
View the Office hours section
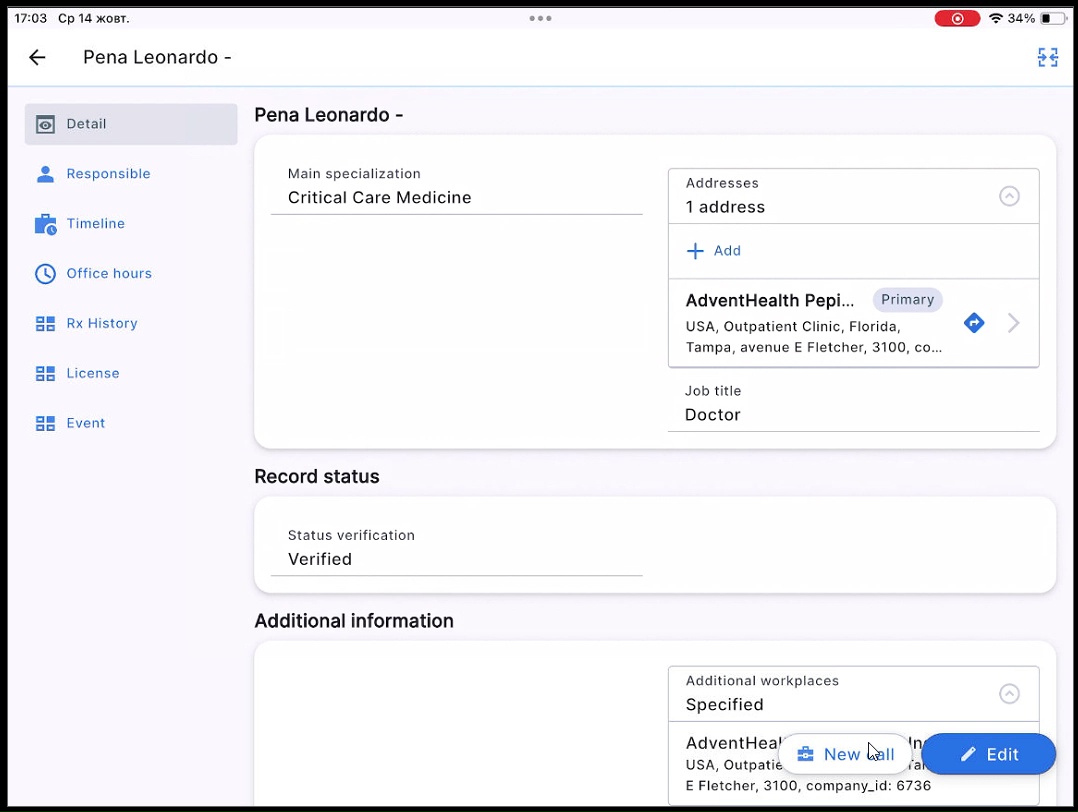(131, 274)
